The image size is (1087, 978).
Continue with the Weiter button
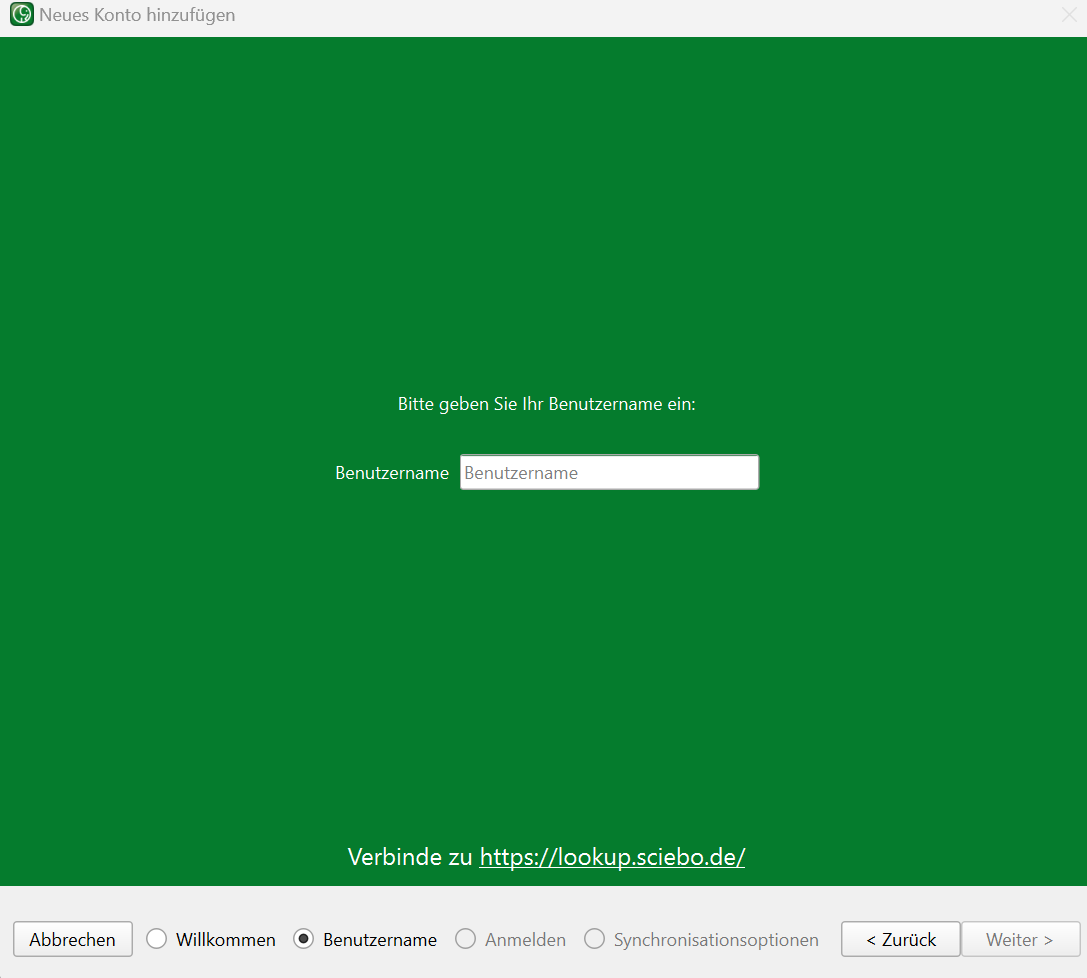tap(1020, 939)
